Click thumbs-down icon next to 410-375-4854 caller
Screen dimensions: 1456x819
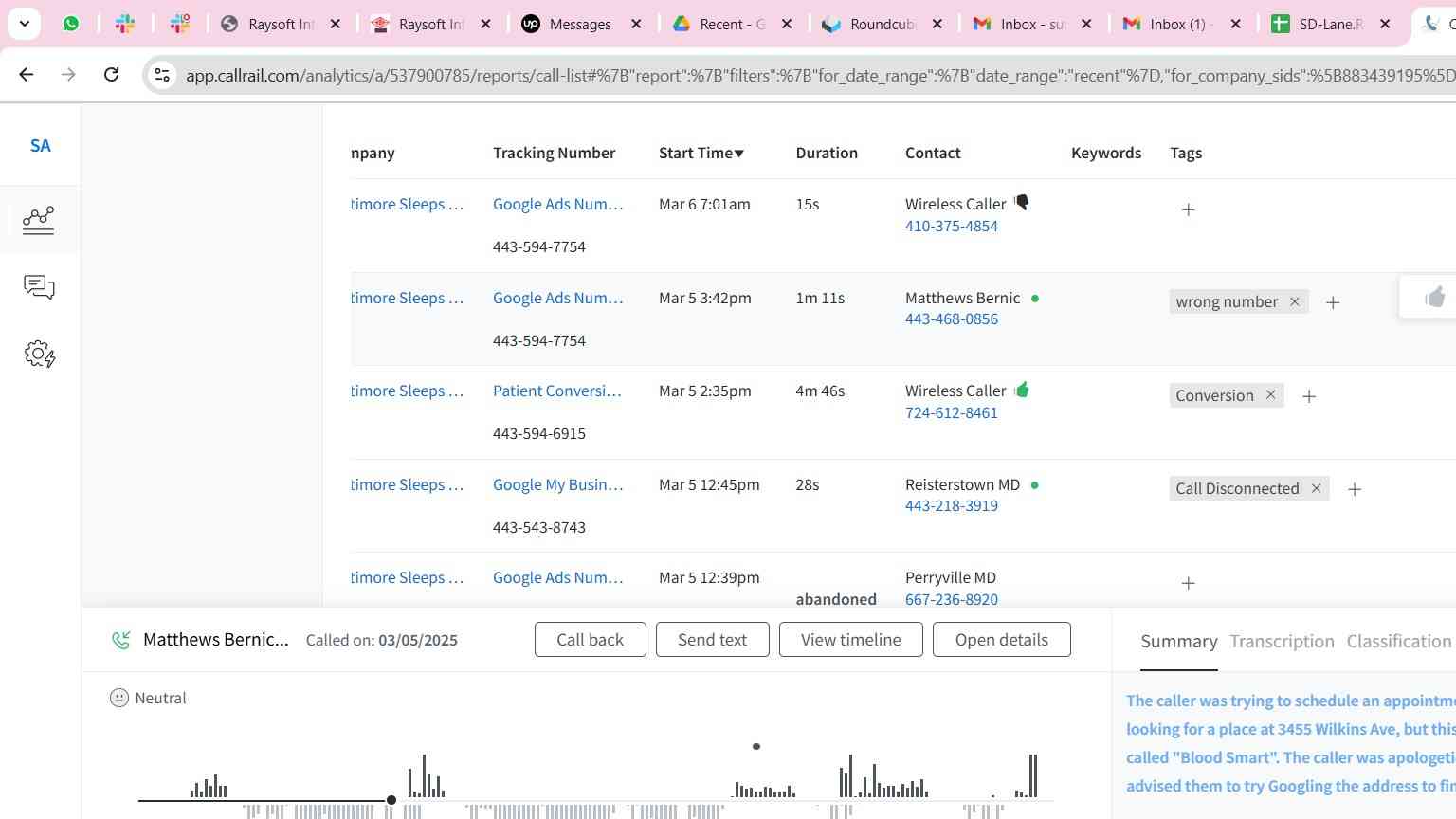point(1022,202)
